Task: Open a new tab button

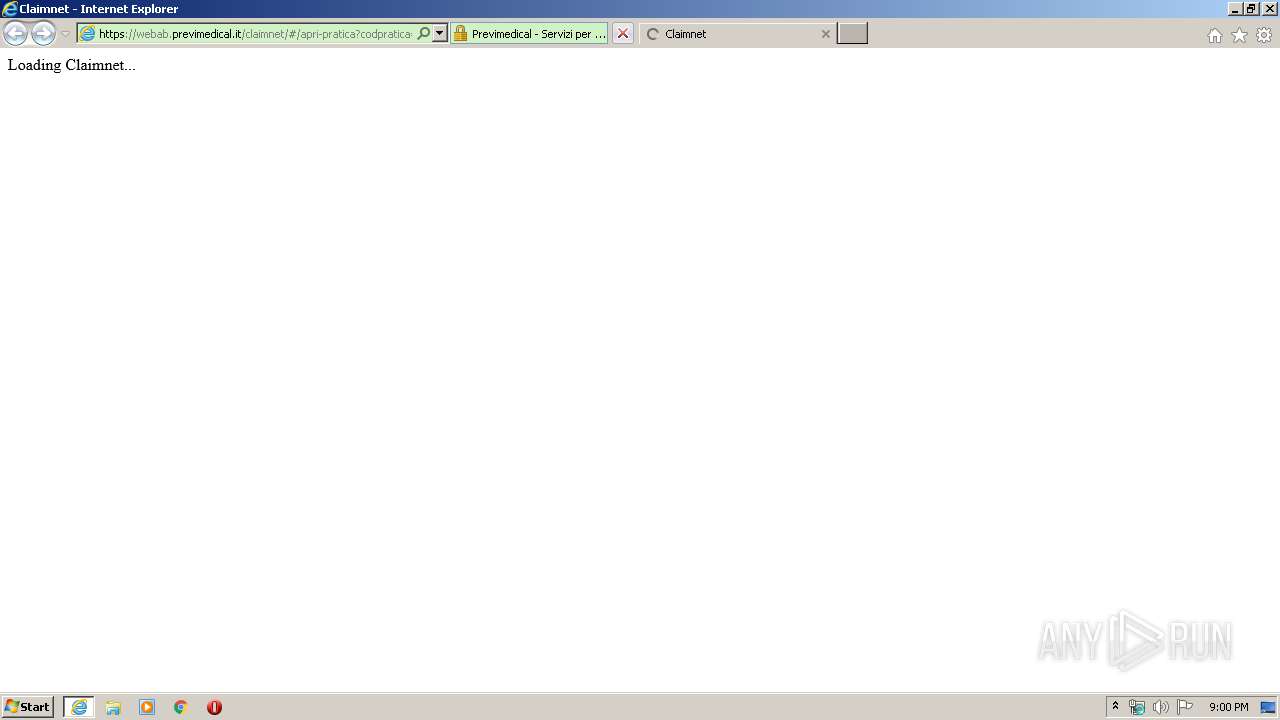Action: point(852,33)
